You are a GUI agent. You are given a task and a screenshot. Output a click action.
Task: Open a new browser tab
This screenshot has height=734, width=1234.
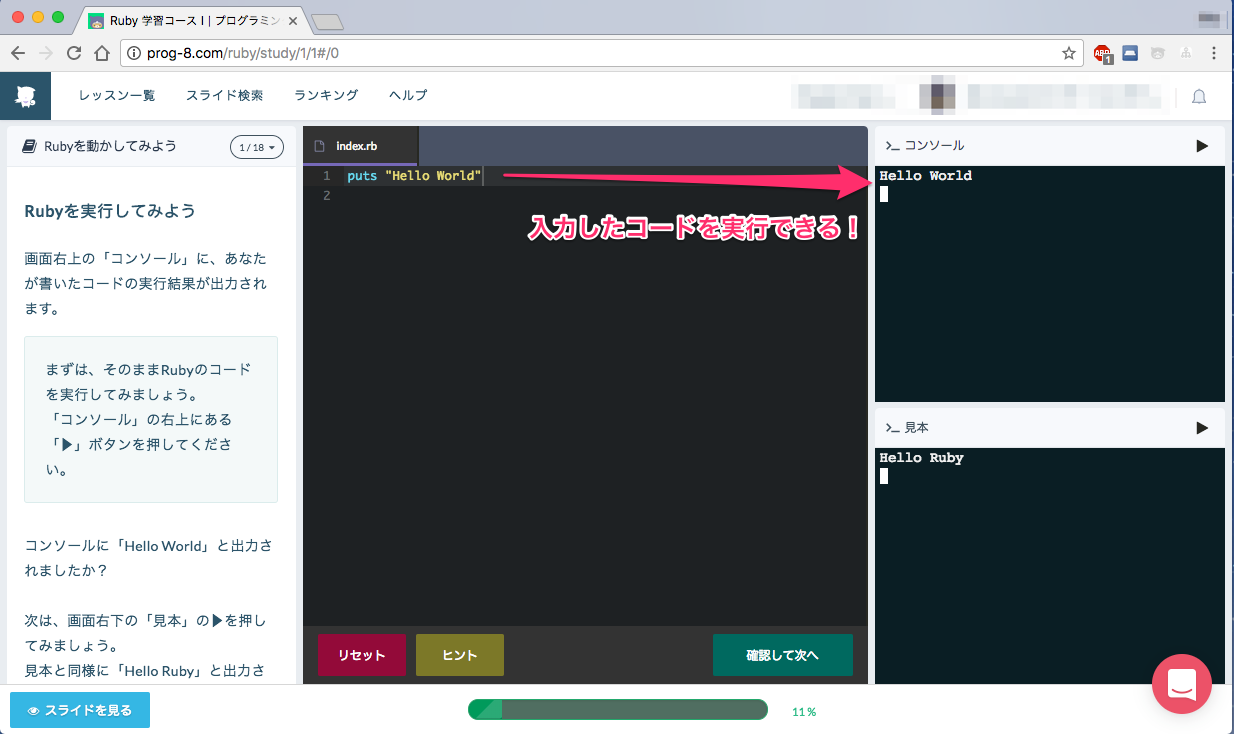(x=327, y=21)
